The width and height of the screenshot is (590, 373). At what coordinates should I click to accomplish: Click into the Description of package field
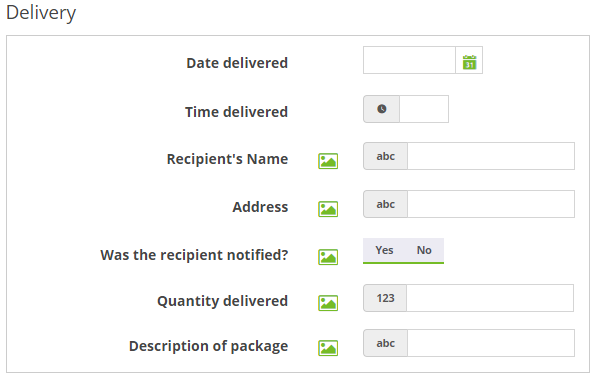point(491,343)
